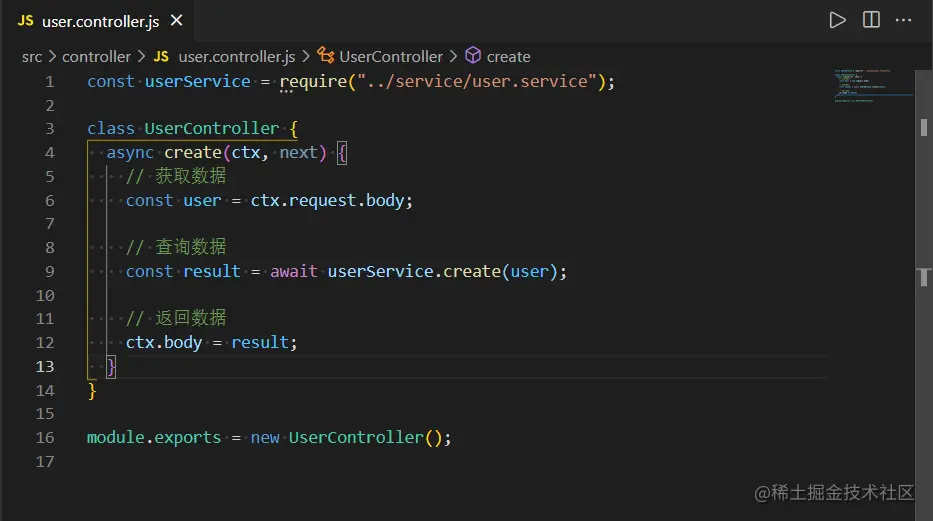Viewport: 933px width, 521px height.
Task: Click 'new UserController()' on line 16
Action: [x=347, y=438]
